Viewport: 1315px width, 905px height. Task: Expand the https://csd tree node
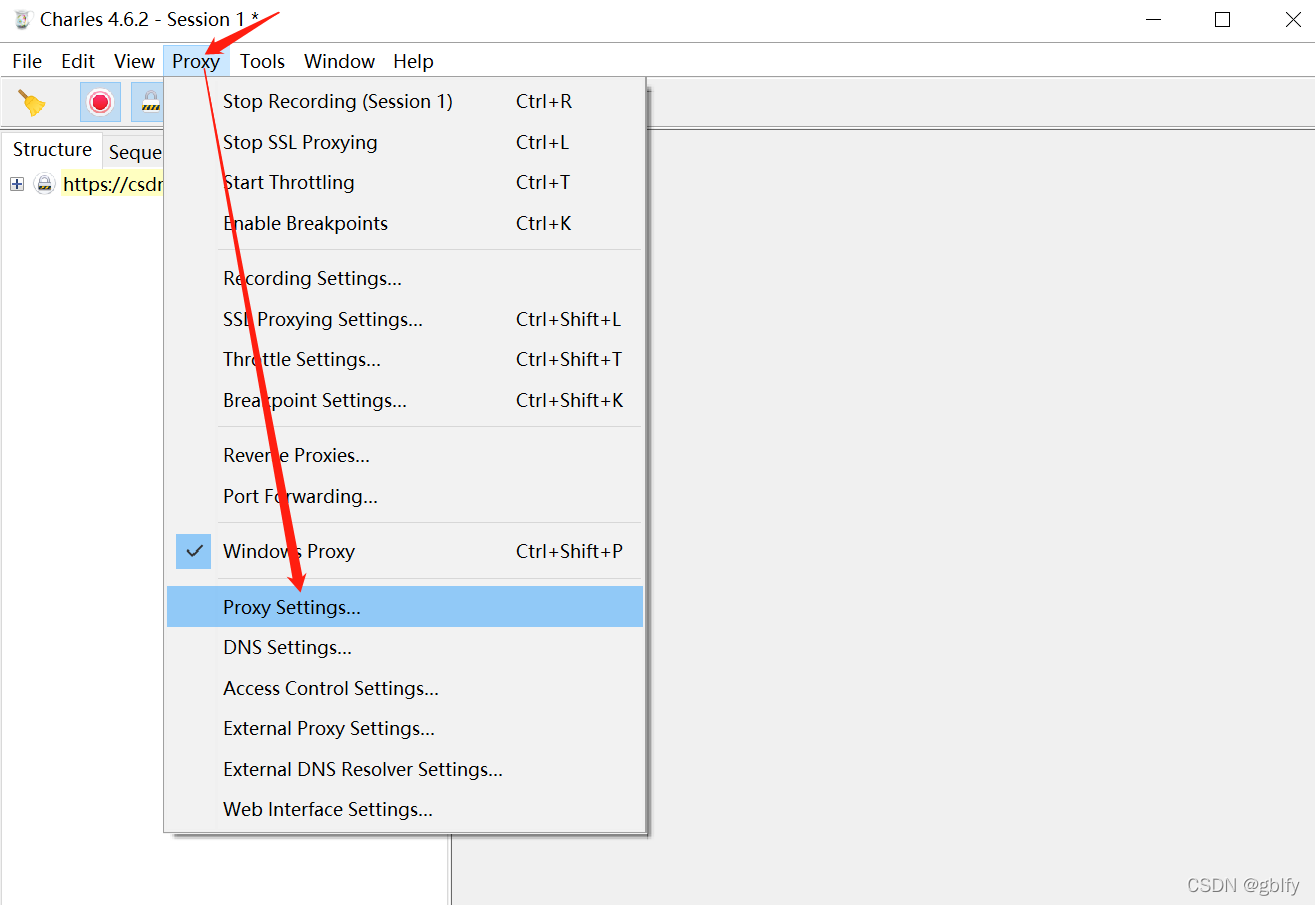click(x=17, y=184)
